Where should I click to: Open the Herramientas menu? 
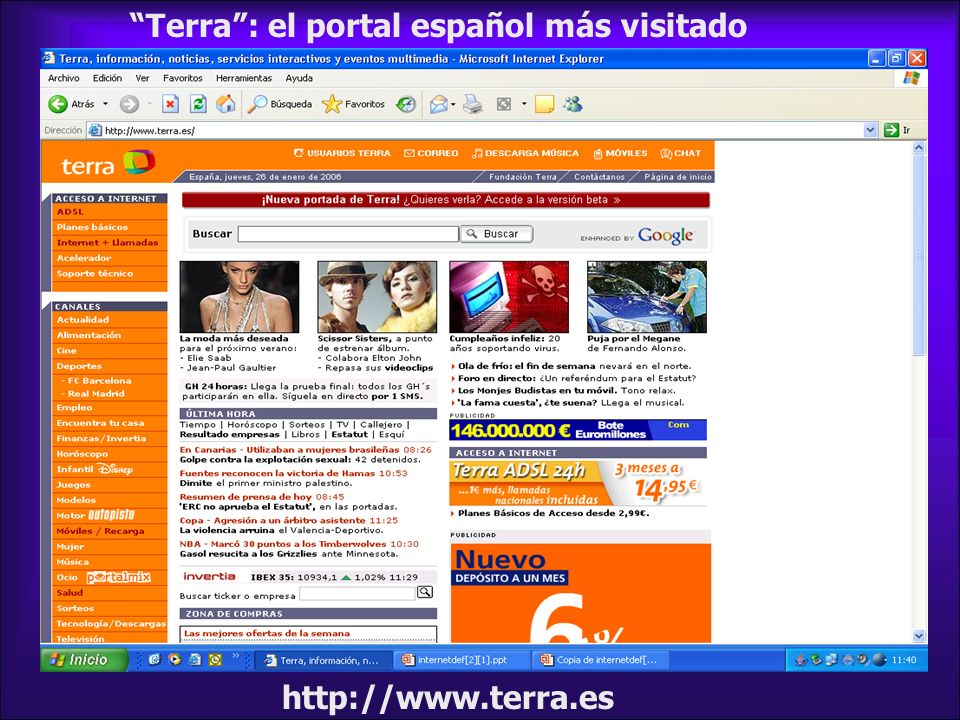pyautogui.click(x=244, y=78)
